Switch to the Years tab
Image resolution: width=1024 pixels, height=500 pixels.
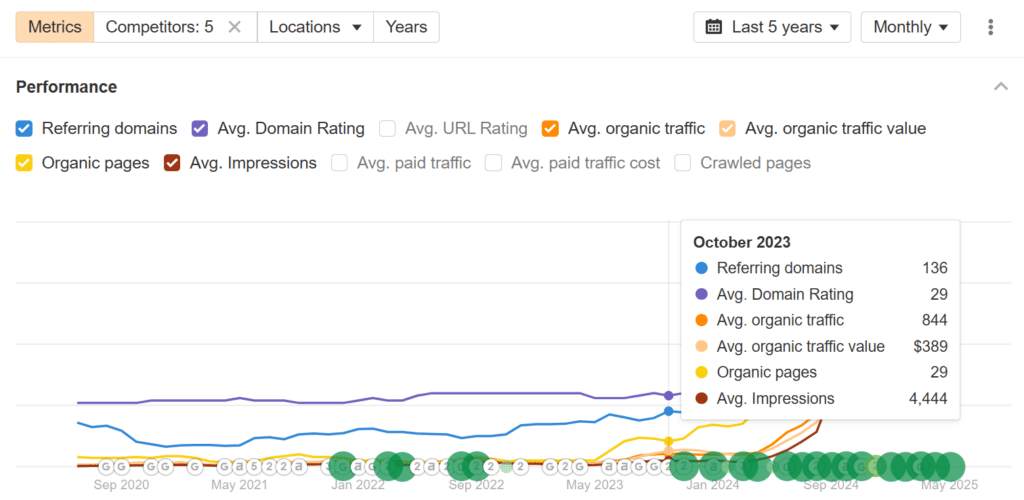tap(406, 27)
